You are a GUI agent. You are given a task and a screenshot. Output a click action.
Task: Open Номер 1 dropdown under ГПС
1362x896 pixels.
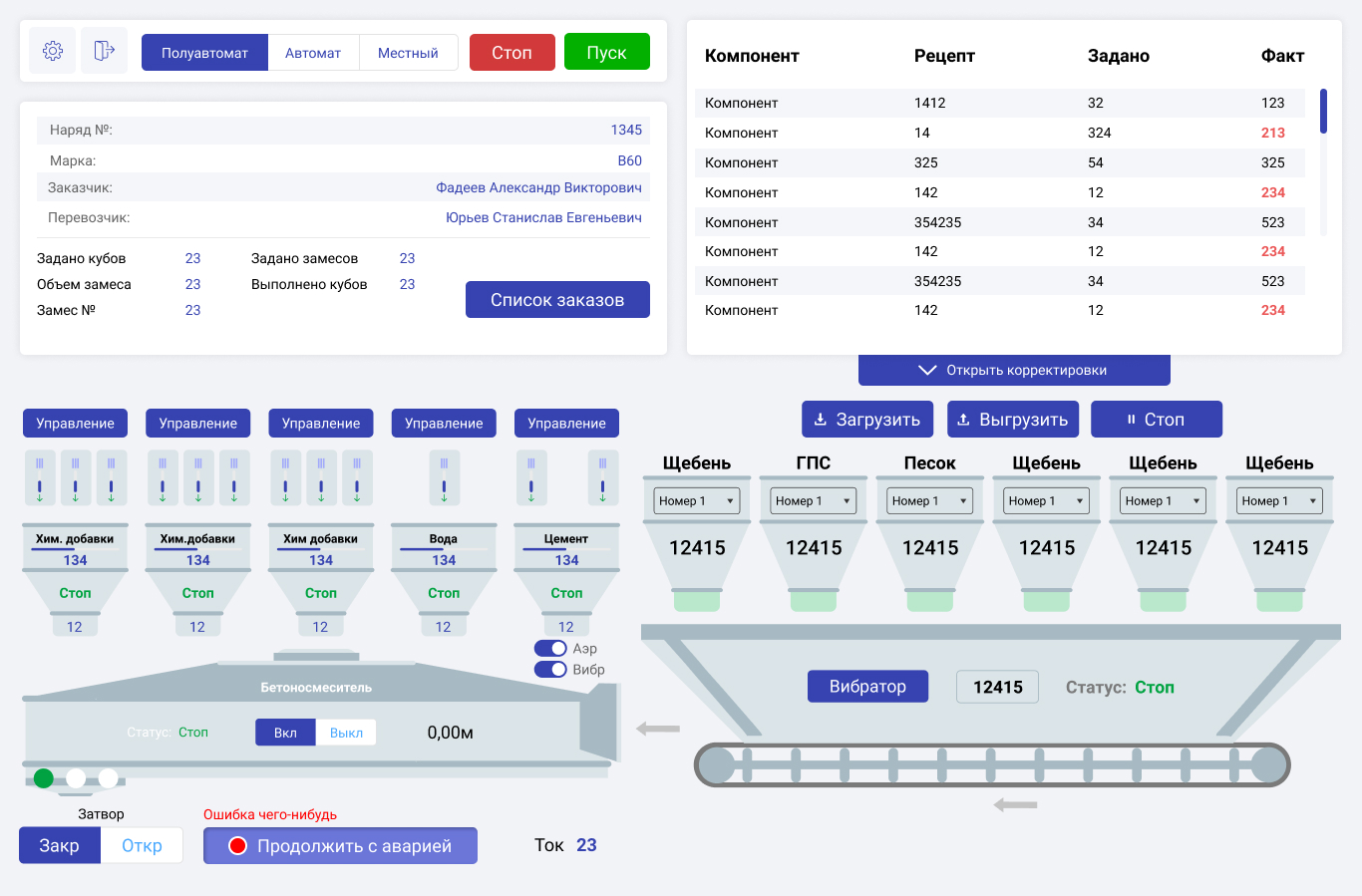click(x=814, y=501)
